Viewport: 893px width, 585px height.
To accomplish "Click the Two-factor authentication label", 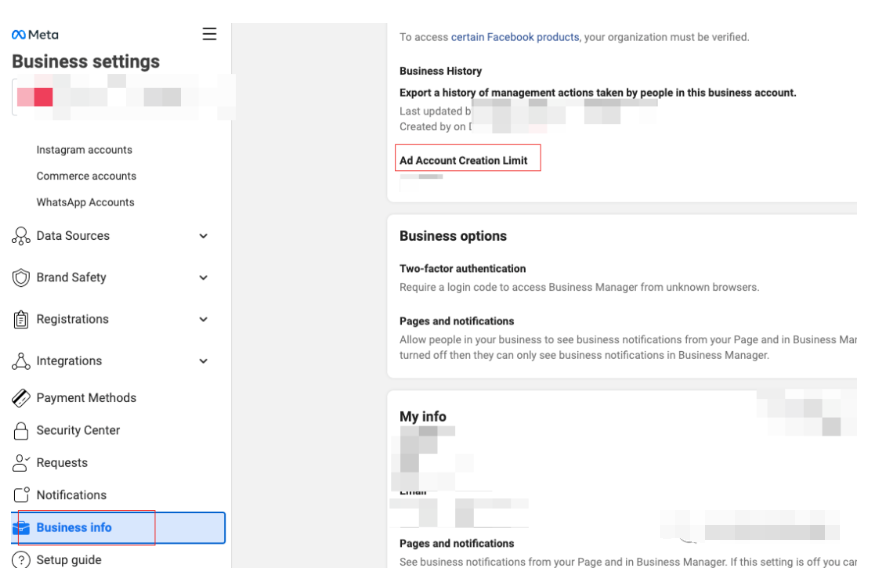I will point(462,269).
